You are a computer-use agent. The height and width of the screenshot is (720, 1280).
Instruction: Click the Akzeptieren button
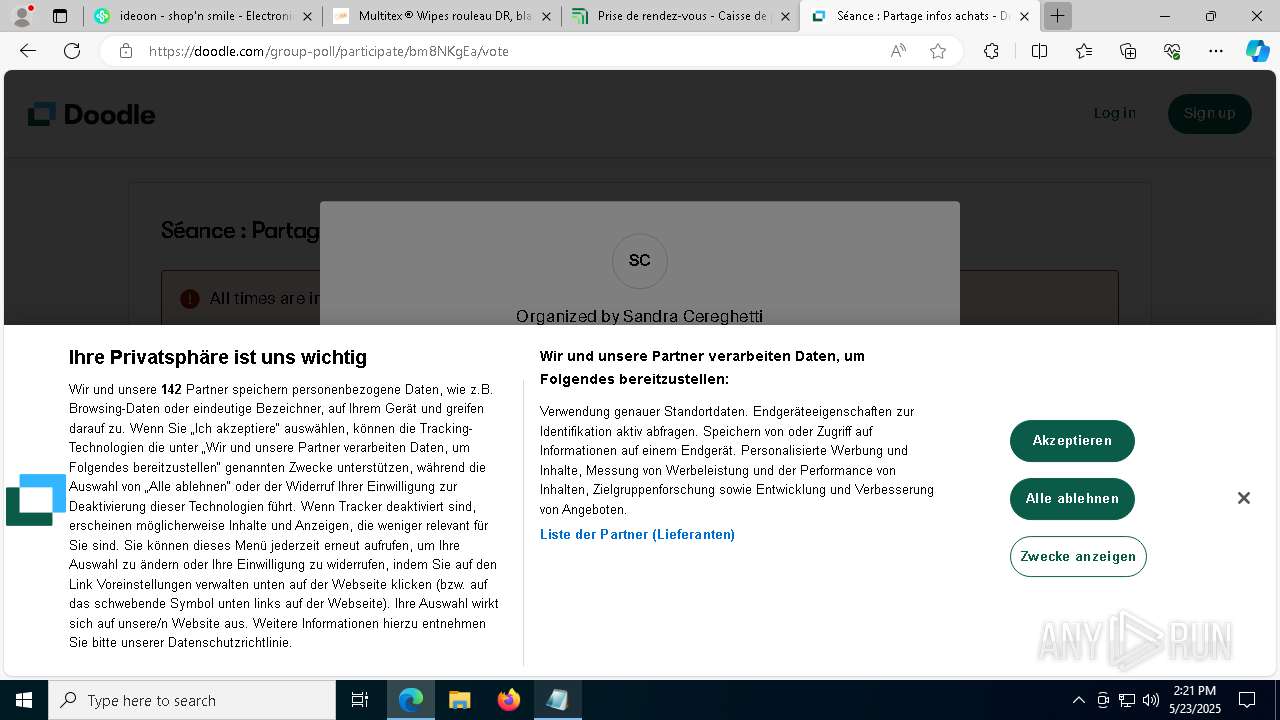click(1072, 441)
